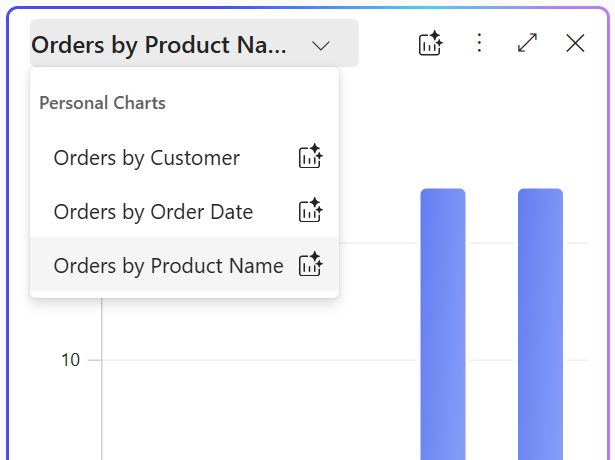Choose the Orders by Product Name chart
Image resolution: width=615 pixels, height=460 pixels.
point(168,265)
